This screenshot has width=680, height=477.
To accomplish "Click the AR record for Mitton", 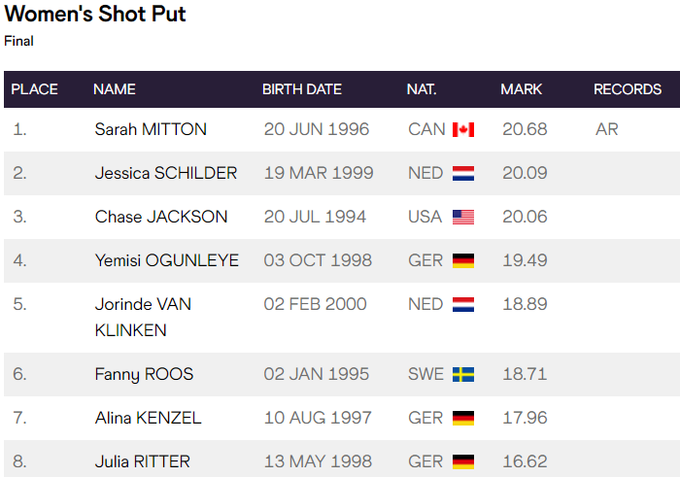I will click(x=606, y=129).
